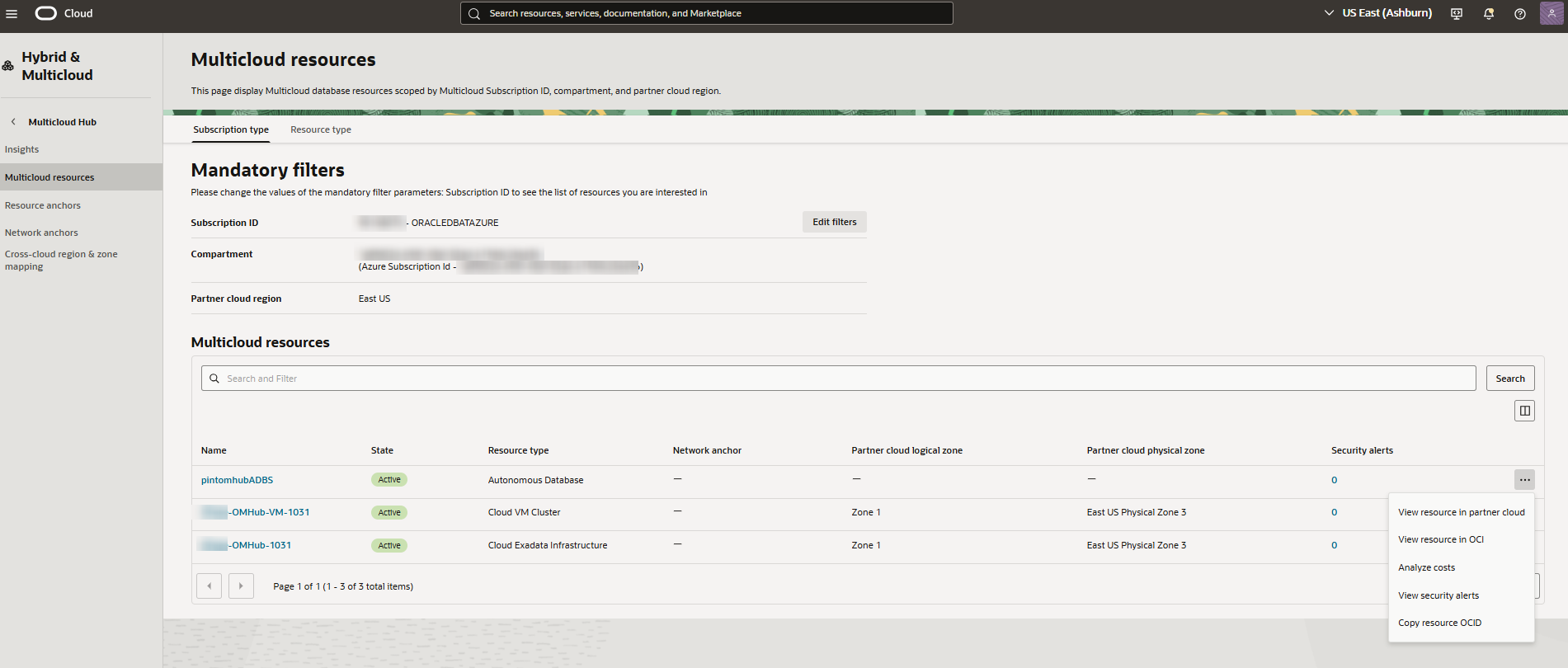Click 'Cloud VM Cluster' resource type cell
Image resolution: width=1568 pixels, height=668 pixels.
pos(524,512)
